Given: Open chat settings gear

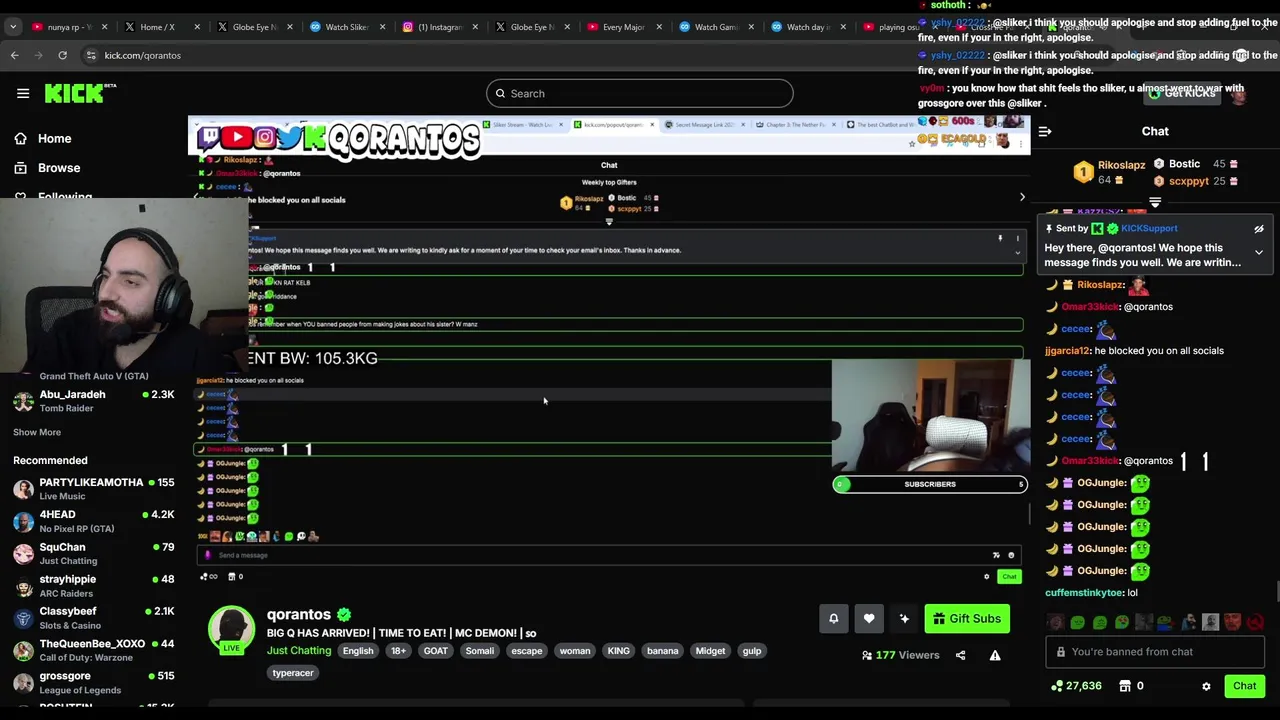Looking at the screenshot, I should click(1206, 686).
